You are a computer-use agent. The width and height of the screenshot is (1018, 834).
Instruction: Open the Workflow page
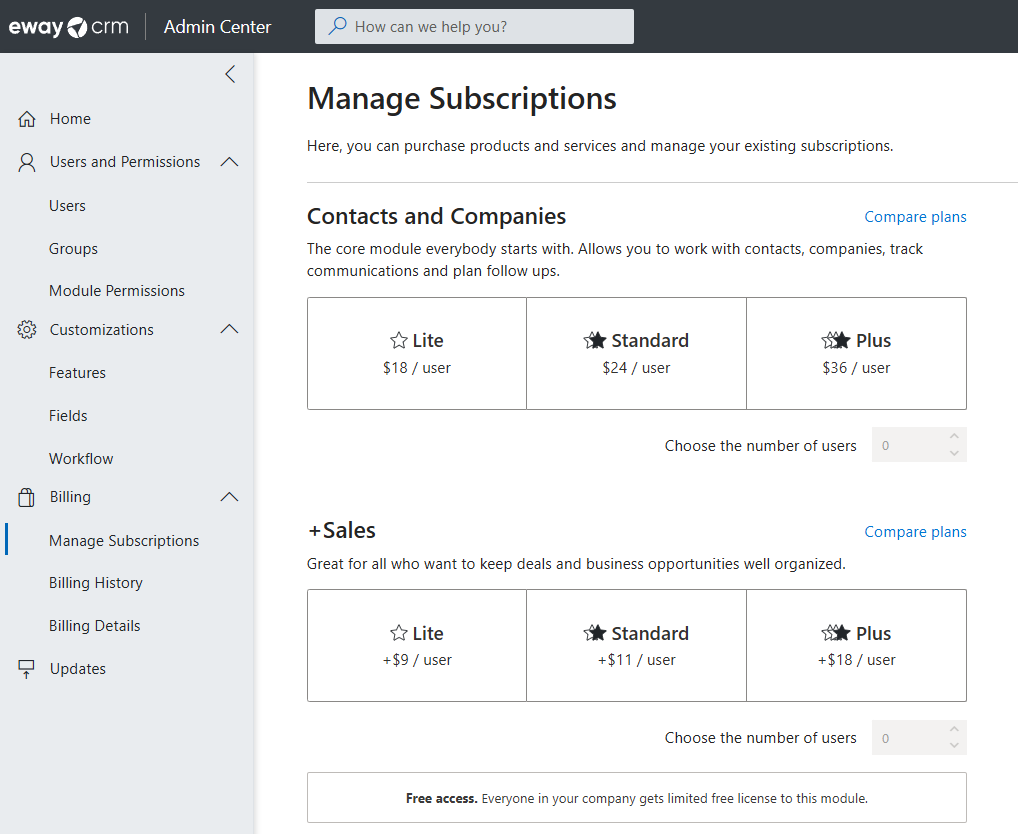[x=81, y=459]
